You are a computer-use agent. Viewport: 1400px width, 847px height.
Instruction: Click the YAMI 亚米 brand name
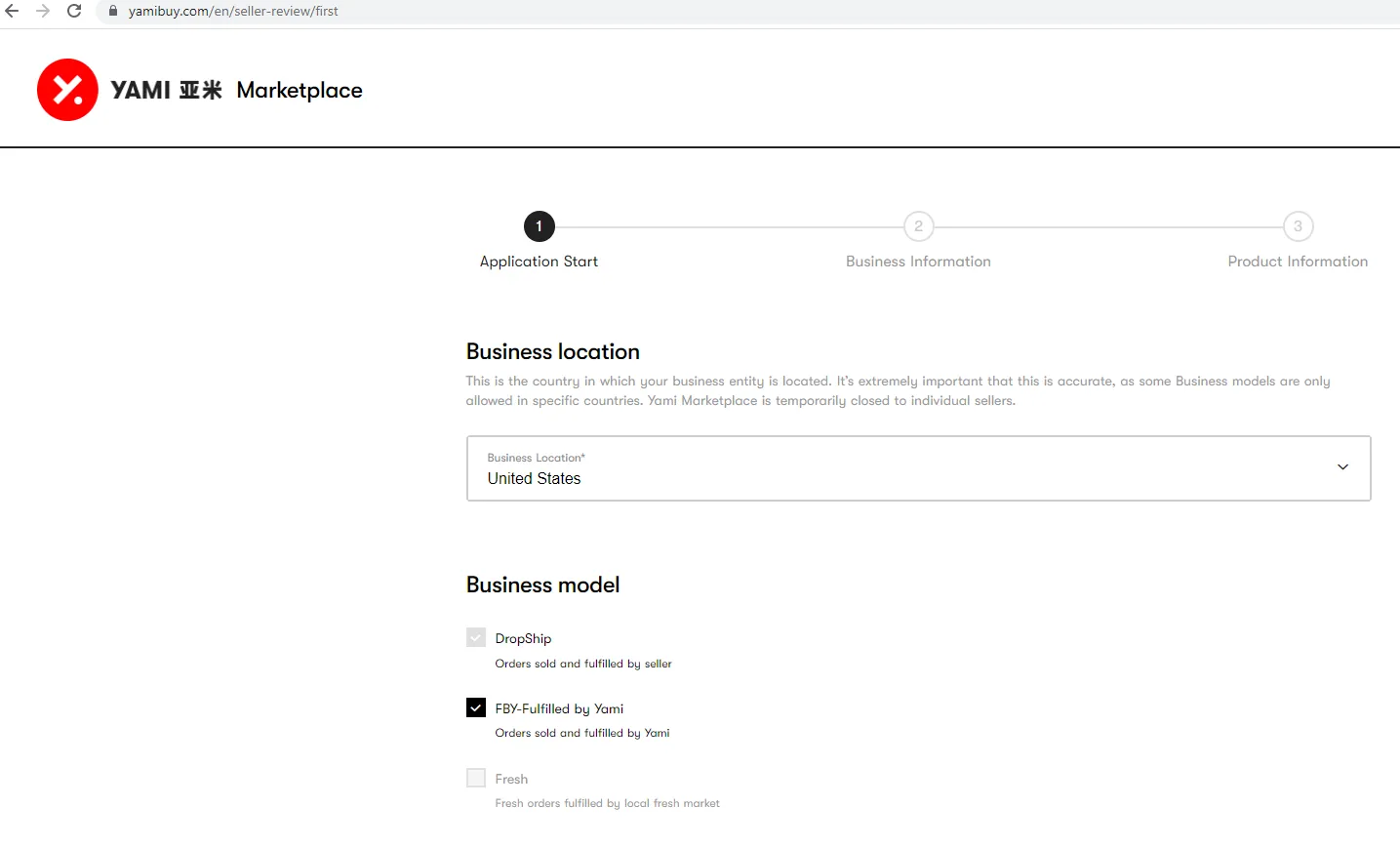coord(167,90)
